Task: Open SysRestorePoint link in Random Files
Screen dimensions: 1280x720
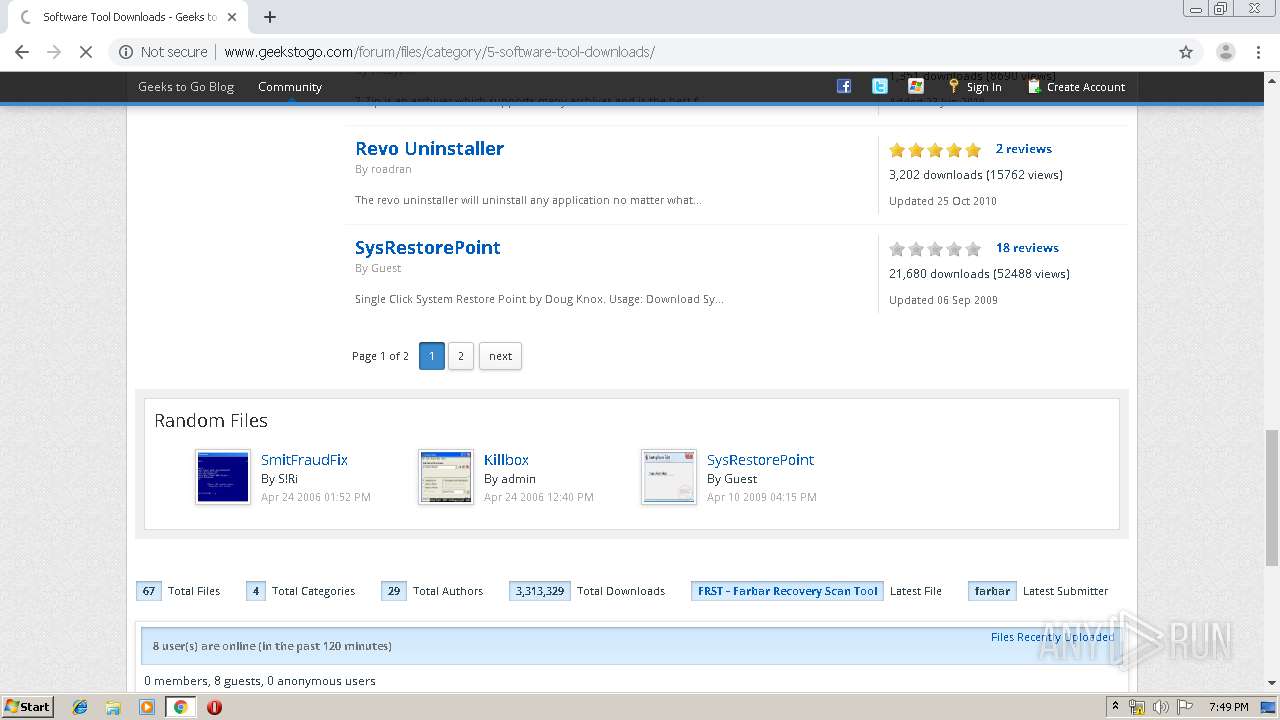Action: coord(760,460)
